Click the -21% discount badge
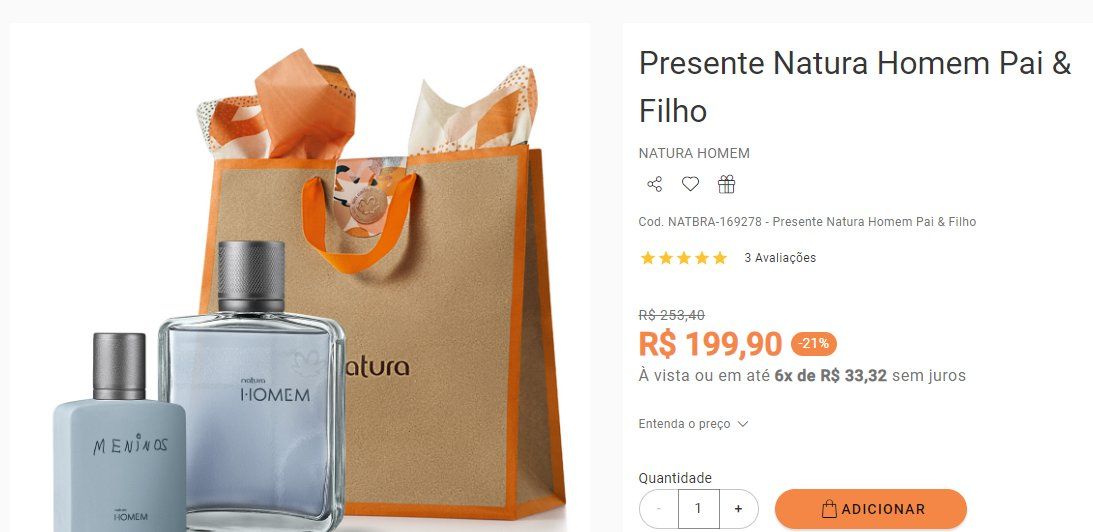Viewport: 1093px width, 532px height. click(x=813, y=344)
